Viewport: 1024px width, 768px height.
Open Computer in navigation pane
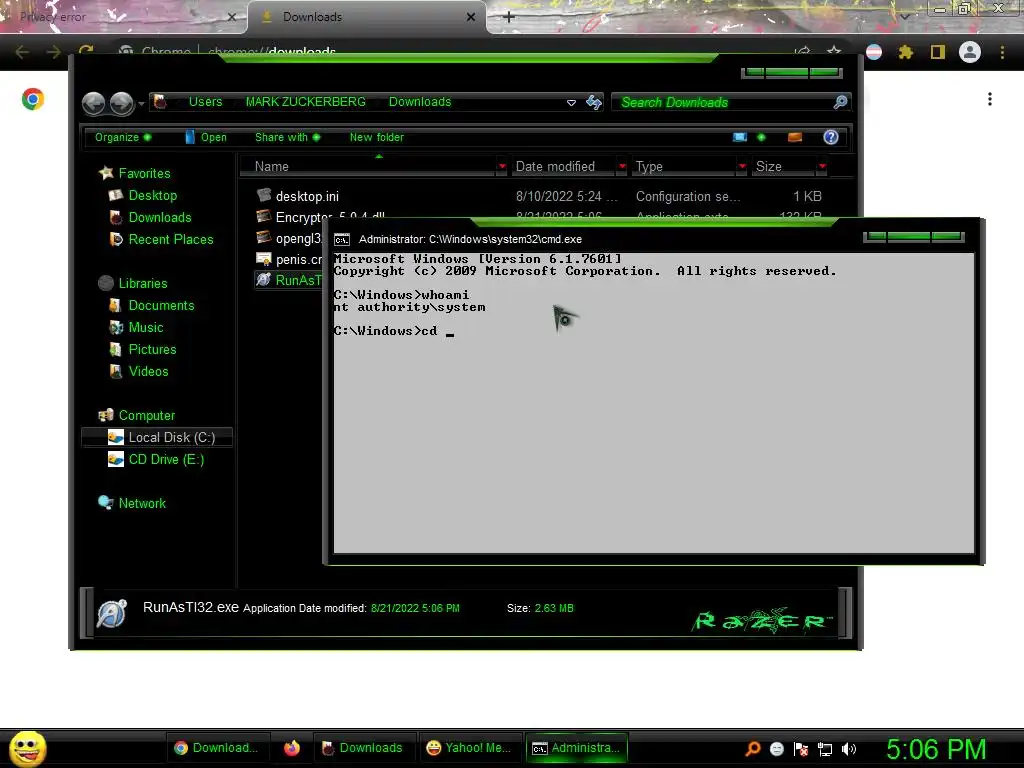146,415
